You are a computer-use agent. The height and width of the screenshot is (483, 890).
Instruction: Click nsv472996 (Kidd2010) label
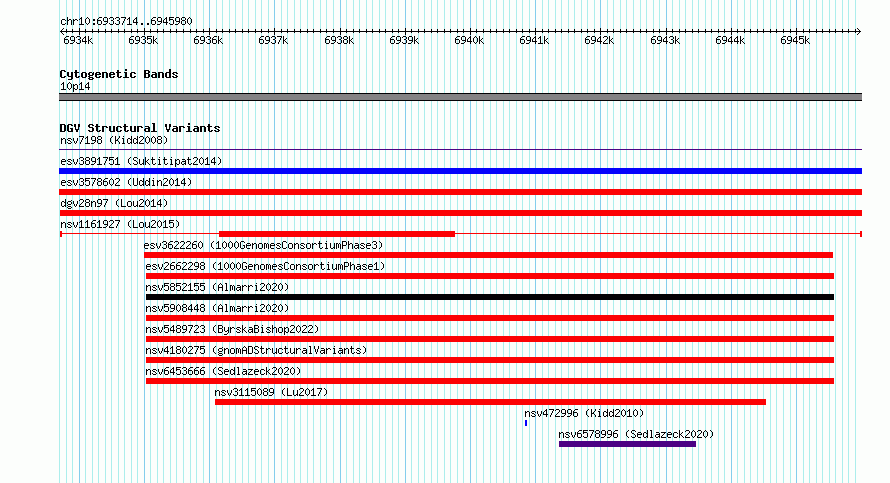click(x=584, y=413)
